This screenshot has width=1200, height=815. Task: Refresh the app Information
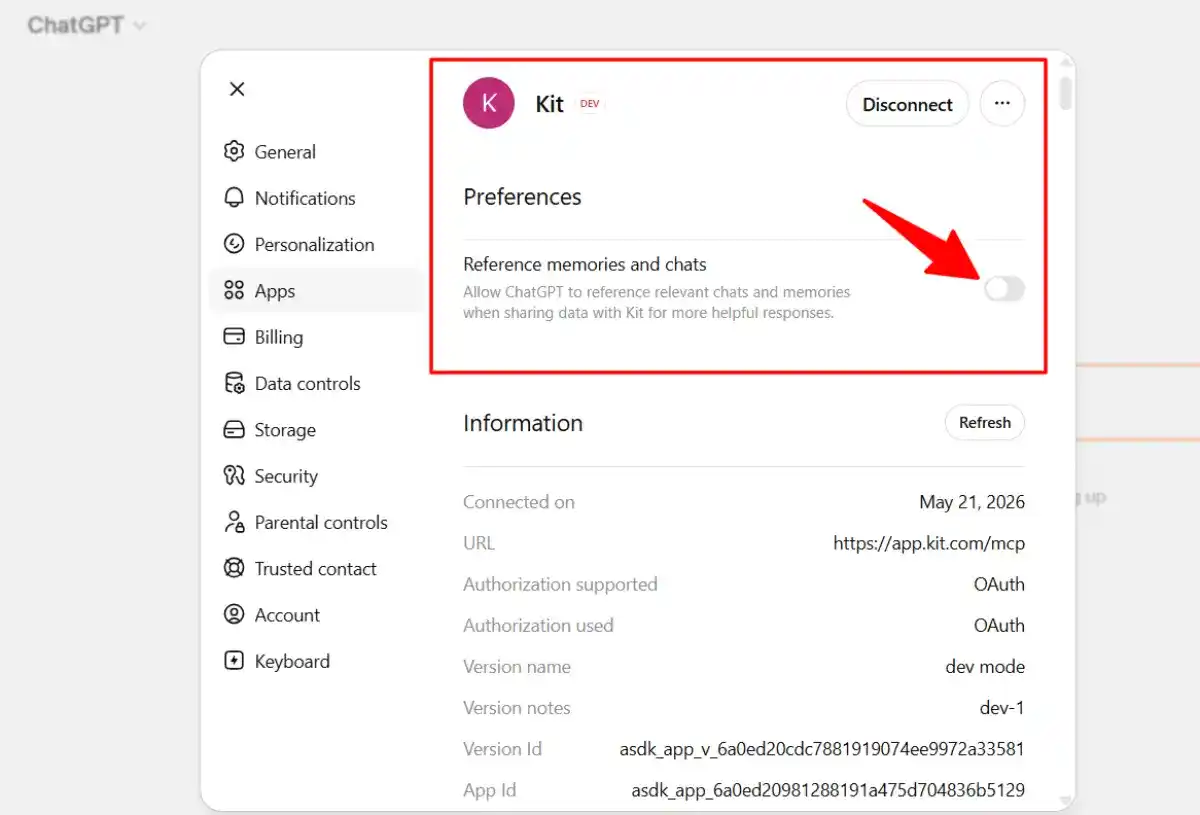985,422
